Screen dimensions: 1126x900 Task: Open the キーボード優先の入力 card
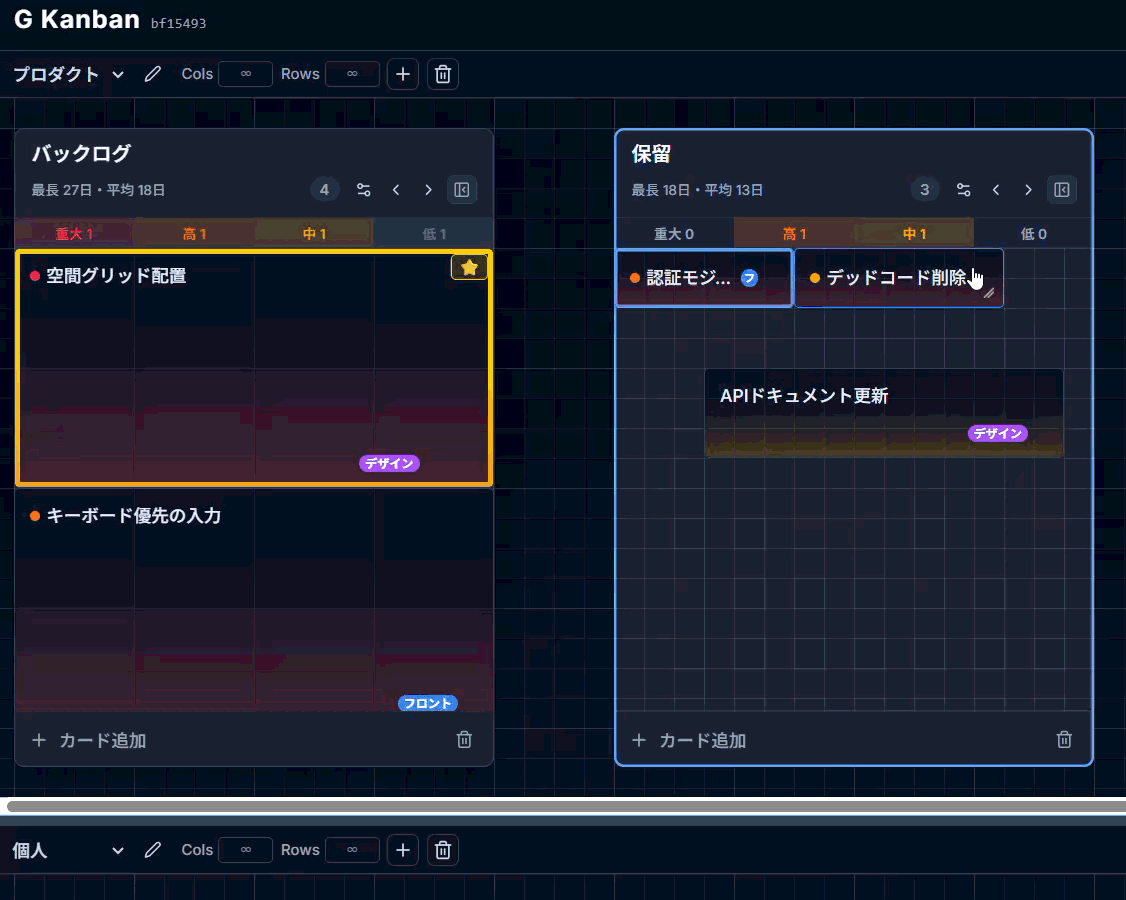[254, 600]
